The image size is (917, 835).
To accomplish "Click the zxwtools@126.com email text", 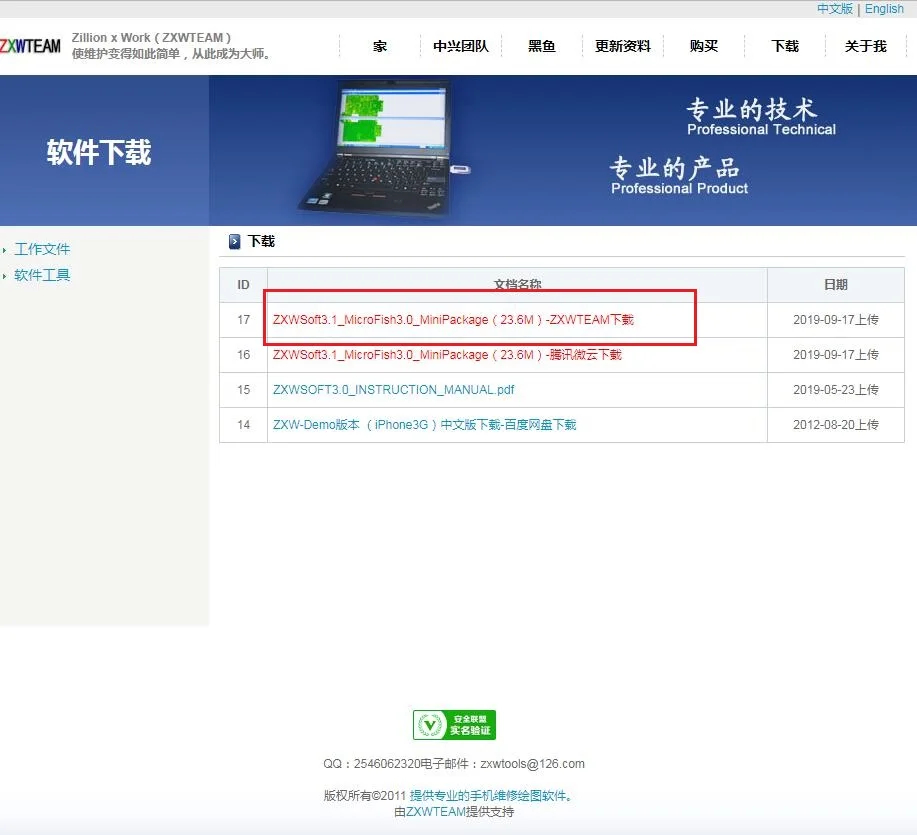I will pos(532,764).
